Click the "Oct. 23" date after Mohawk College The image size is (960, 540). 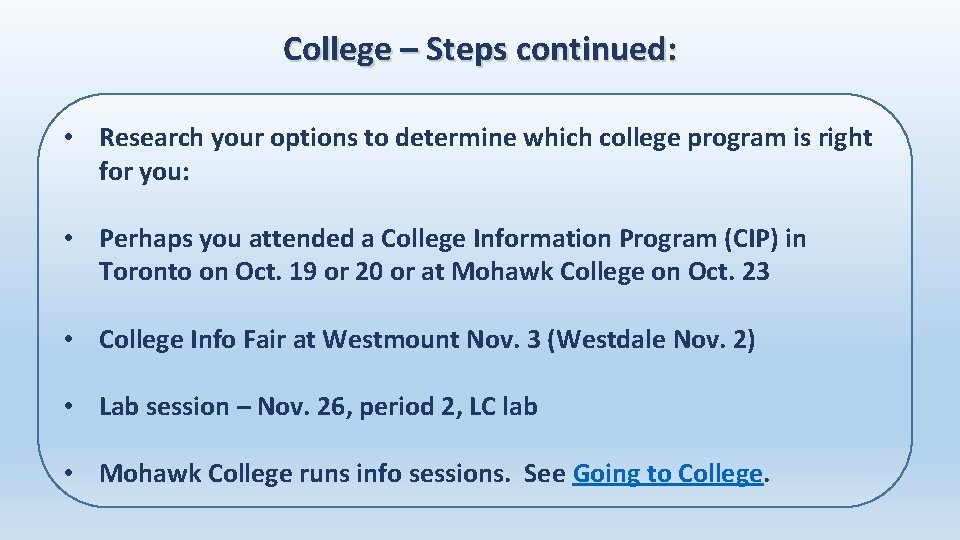point(729,272)
